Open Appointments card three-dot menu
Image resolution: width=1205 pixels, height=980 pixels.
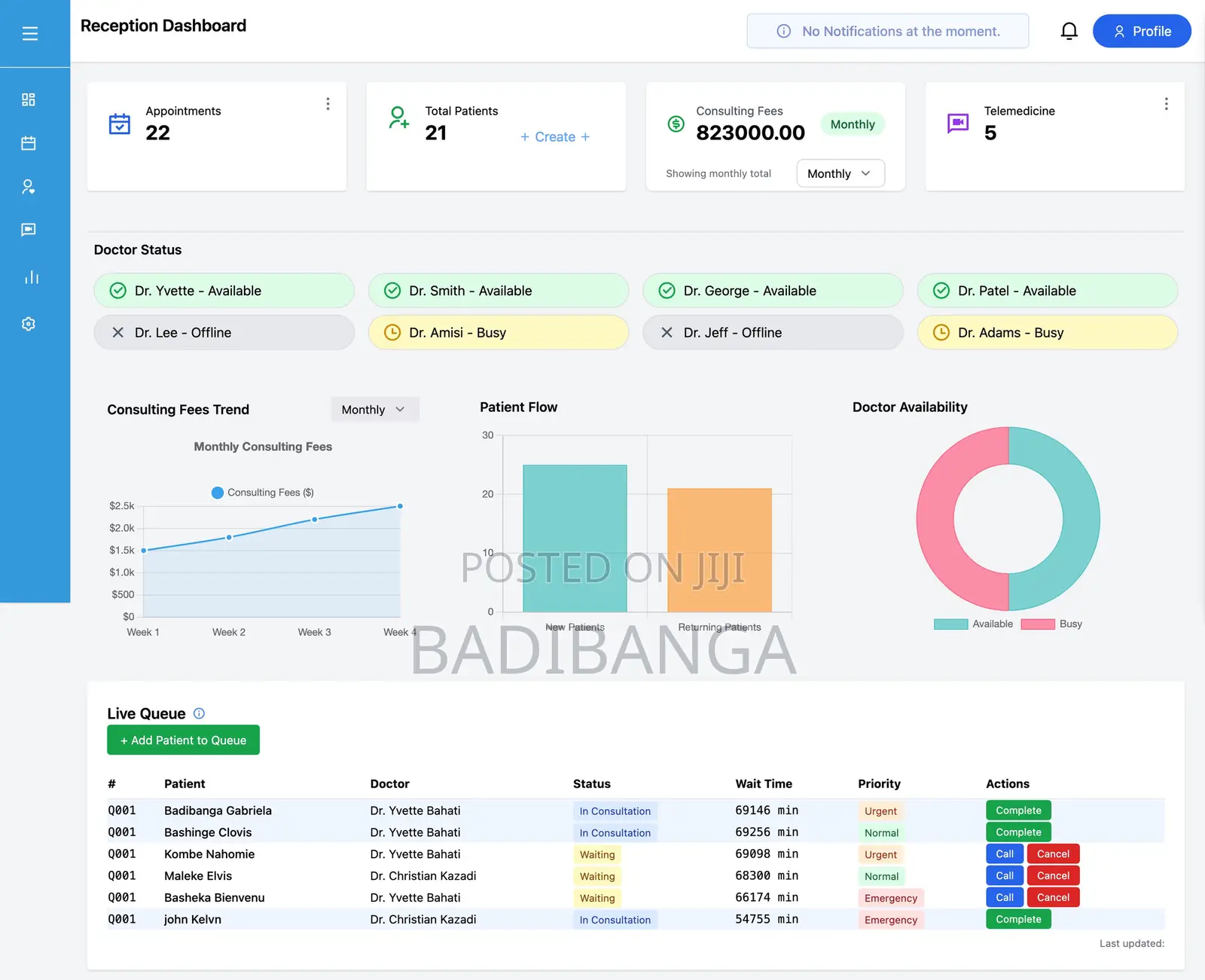[328, 104]
